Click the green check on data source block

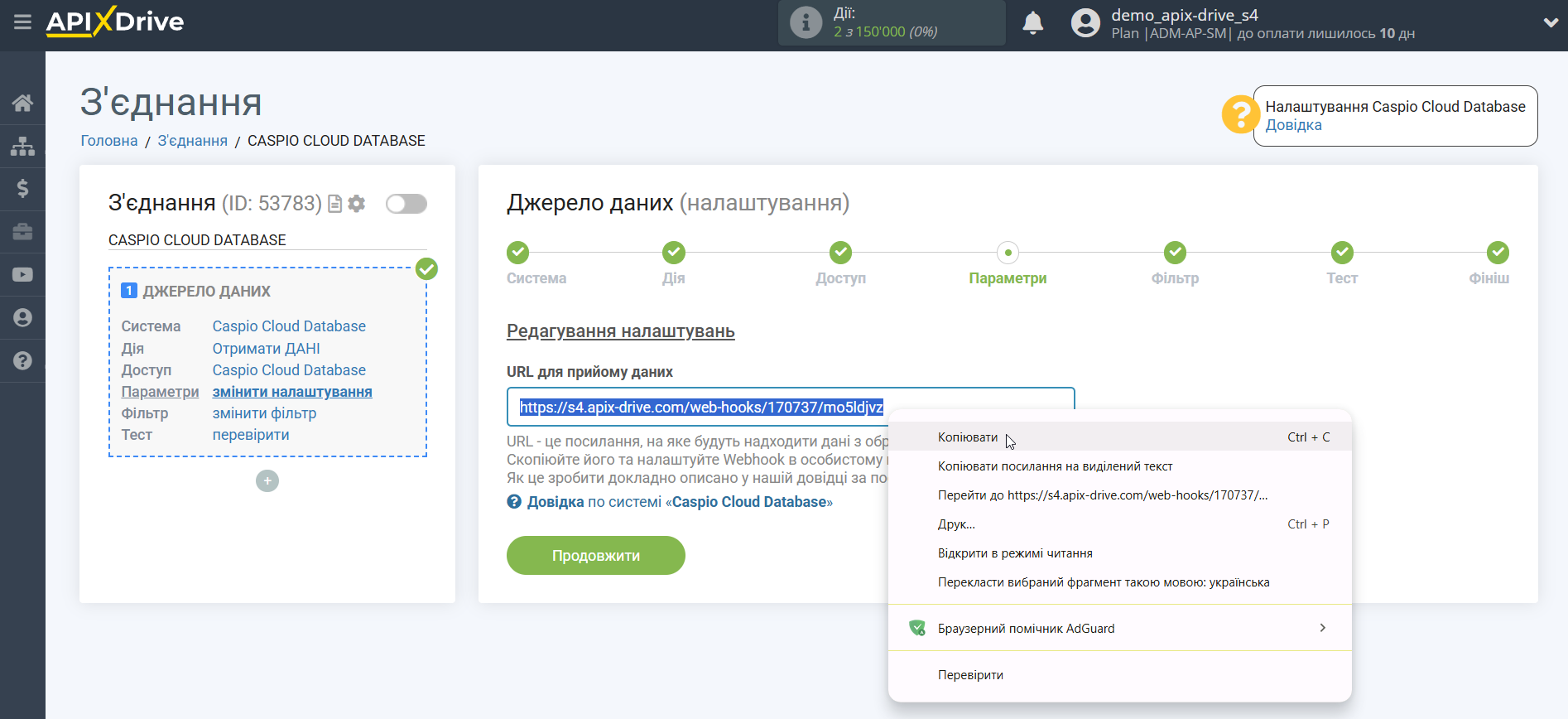[x=426, y=269]
